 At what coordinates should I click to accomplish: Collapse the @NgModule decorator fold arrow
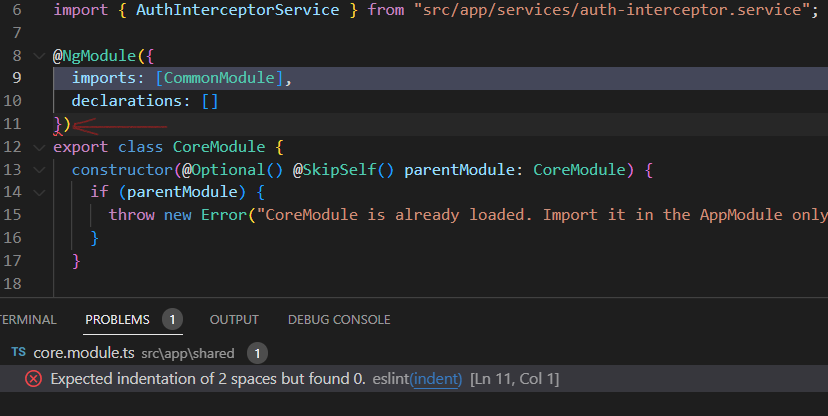pyautogui.click(x=38, y=55)
